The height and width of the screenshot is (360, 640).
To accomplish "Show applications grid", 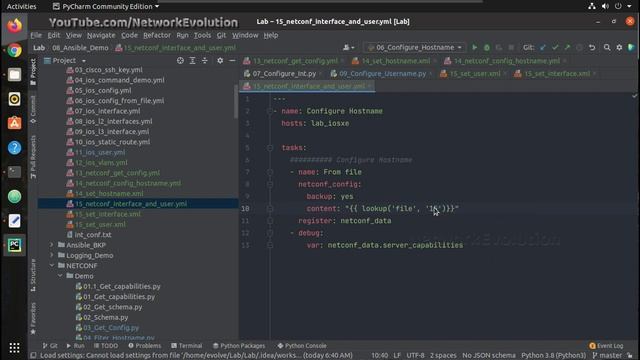I will point(14,348).
